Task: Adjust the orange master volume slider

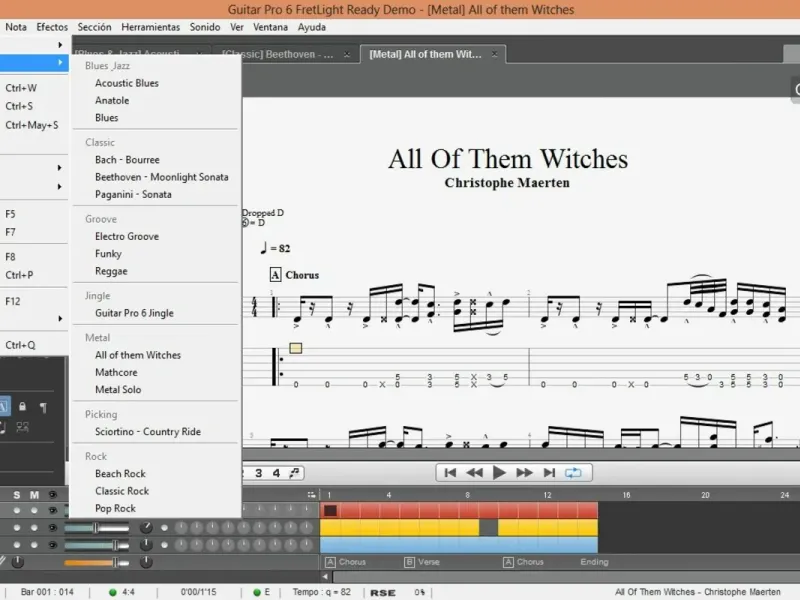Action: click(x=96, y=562)
